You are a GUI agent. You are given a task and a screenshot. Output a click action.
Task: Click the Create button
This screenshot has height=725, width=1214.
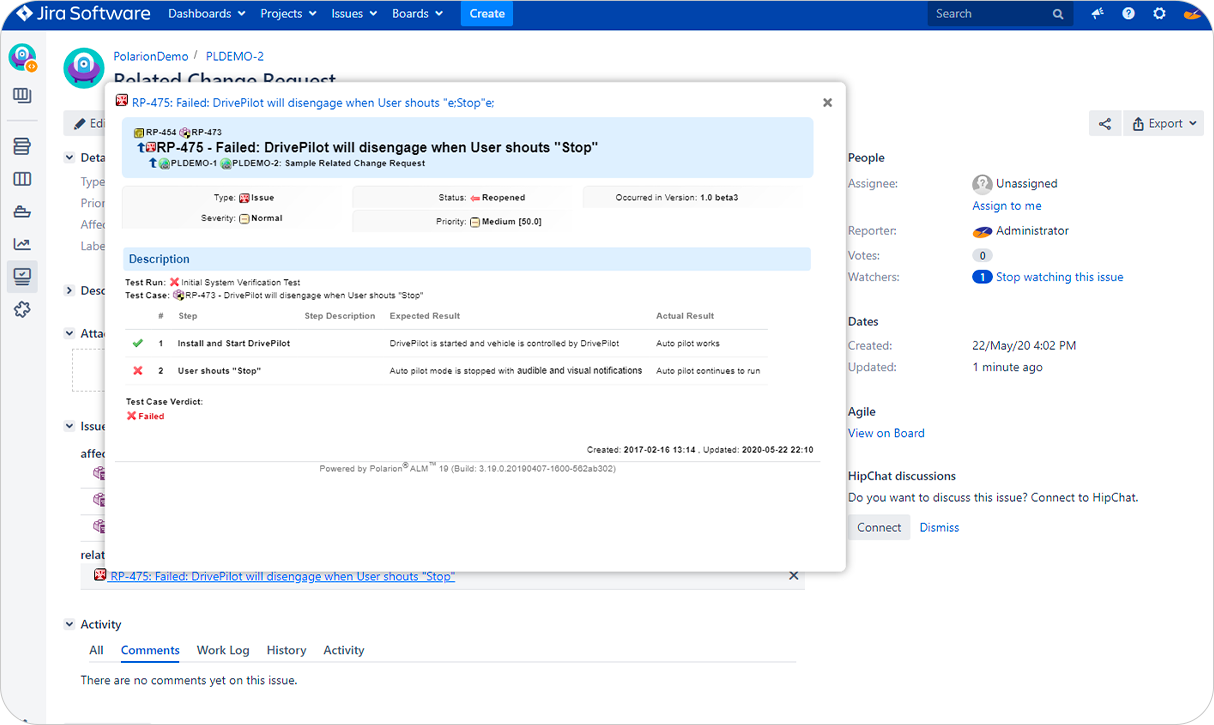[x=487, y=14]
